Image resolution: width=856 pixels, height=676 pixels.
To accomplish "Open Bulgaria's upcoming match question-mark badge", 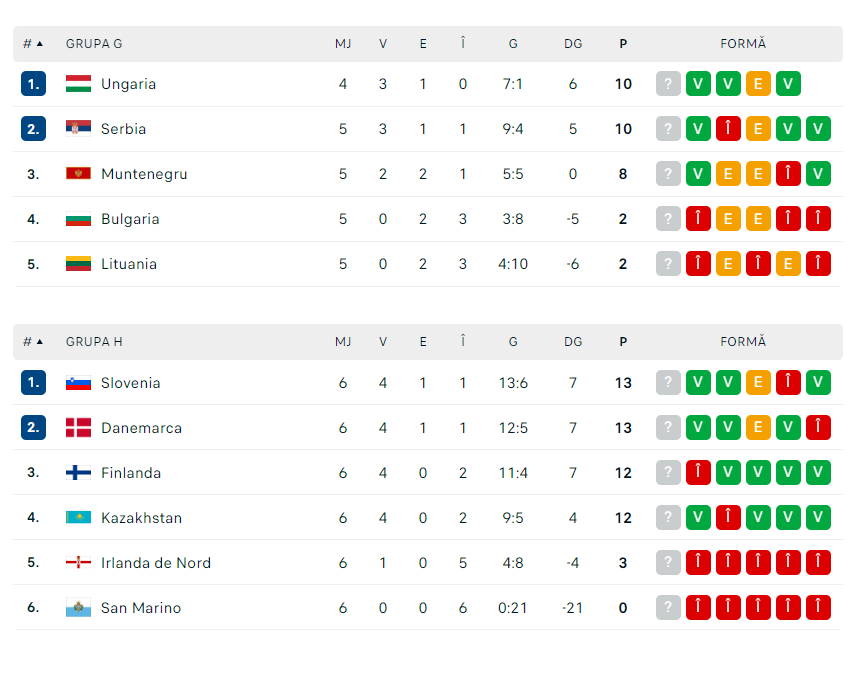I will point(668,219).
